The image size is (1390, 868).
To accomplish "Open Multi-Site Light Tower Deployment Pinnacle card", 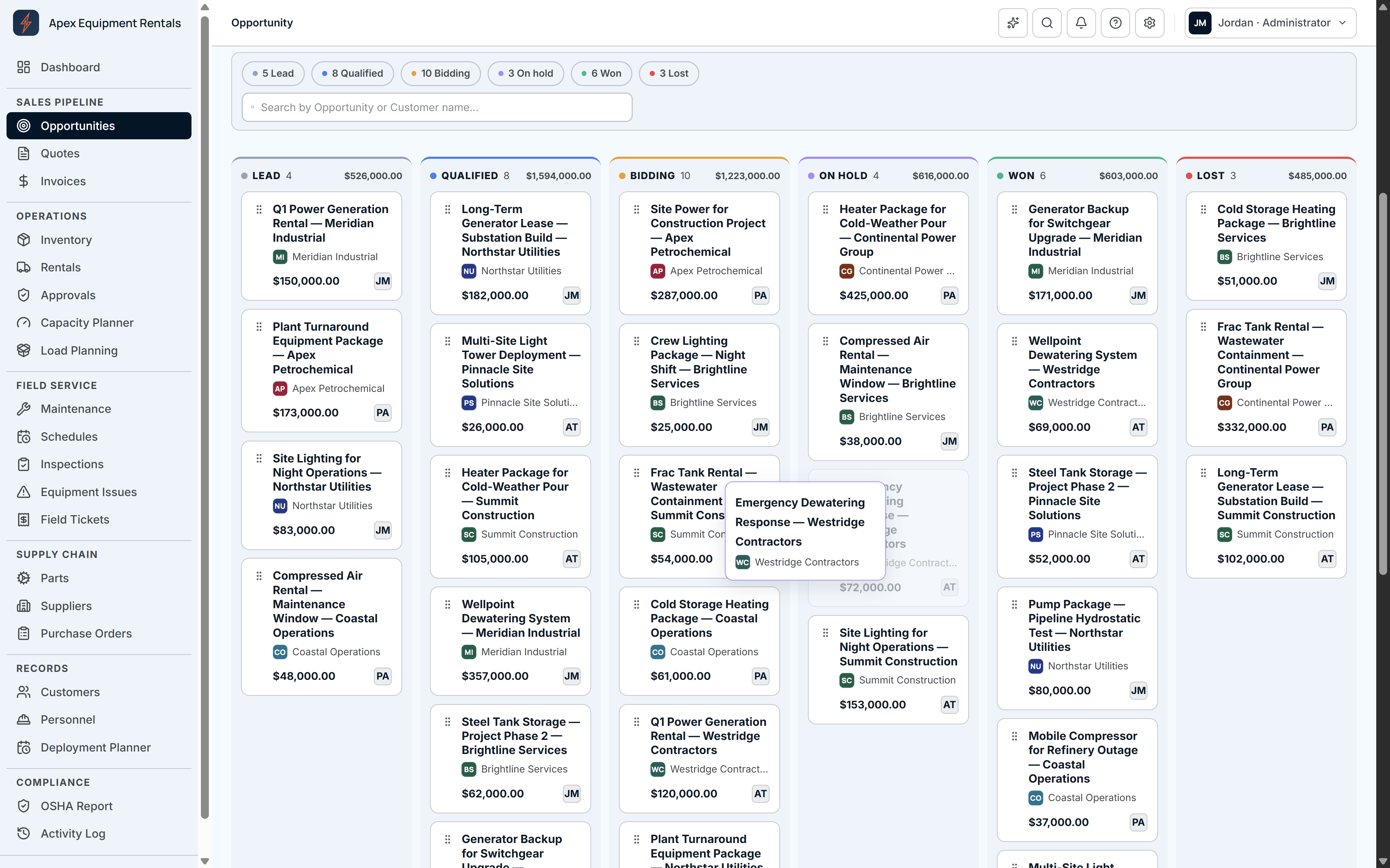I will click(x=510, y=385).
